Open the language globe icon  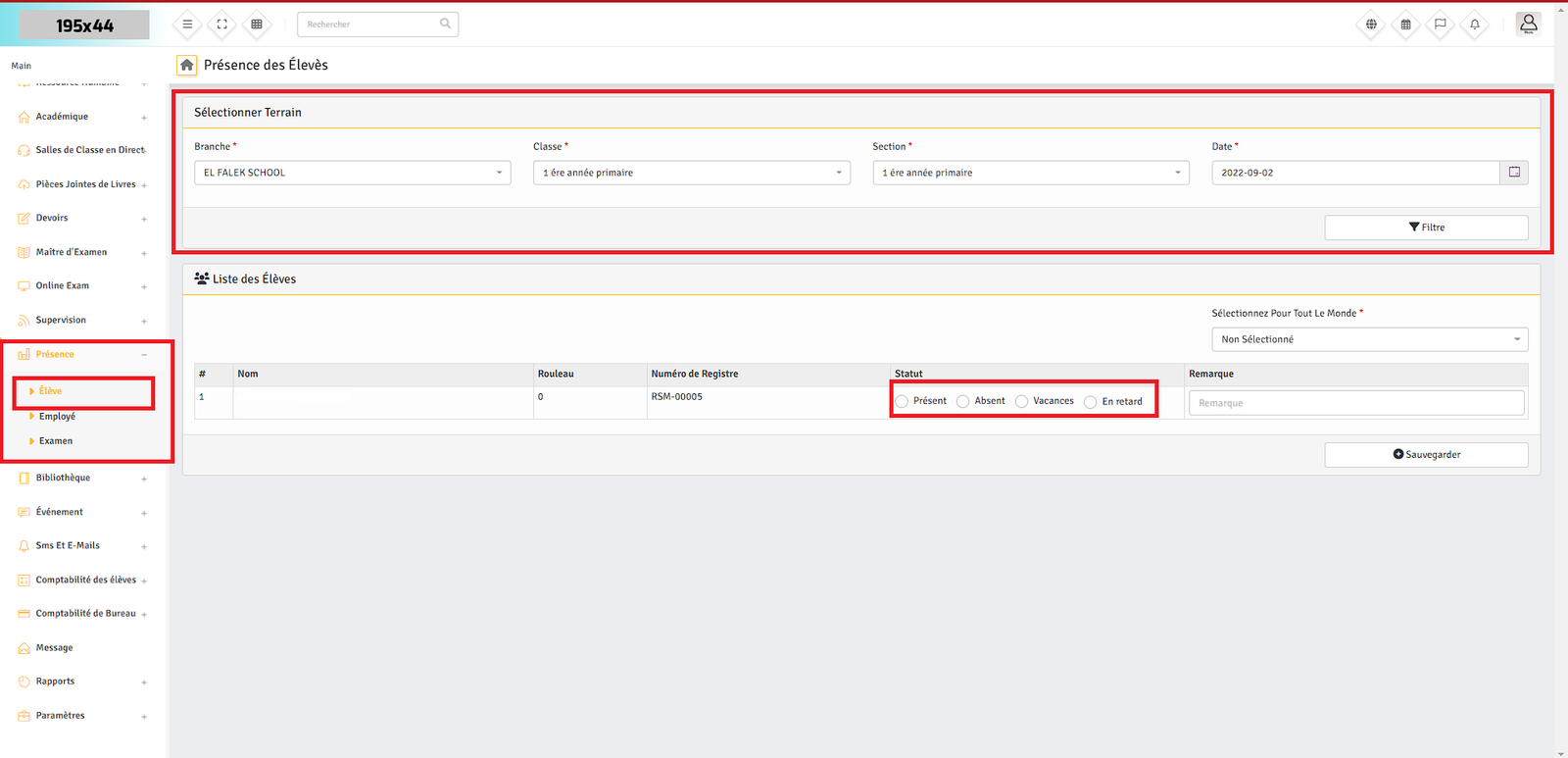(1371, 25)
